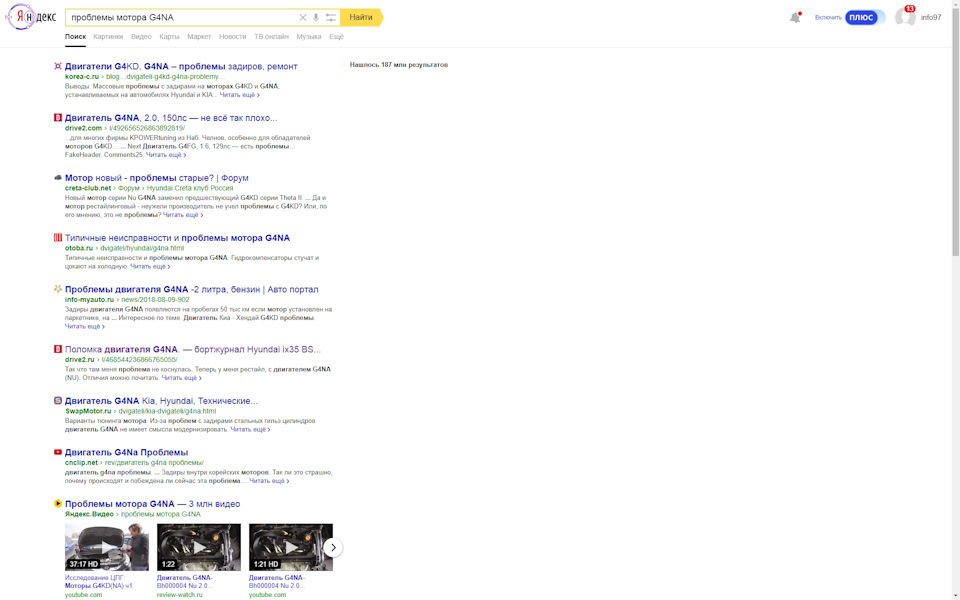
Task: Clear the search query with the X icon
Action: click(x=302, y=18)
